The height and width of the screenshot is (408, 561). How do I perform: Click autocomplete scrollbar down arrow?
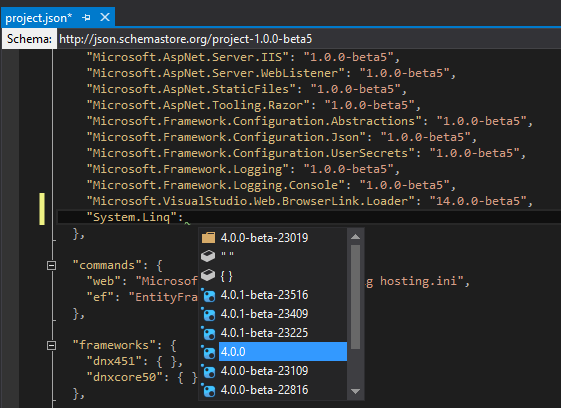click(x=355, y=391)
